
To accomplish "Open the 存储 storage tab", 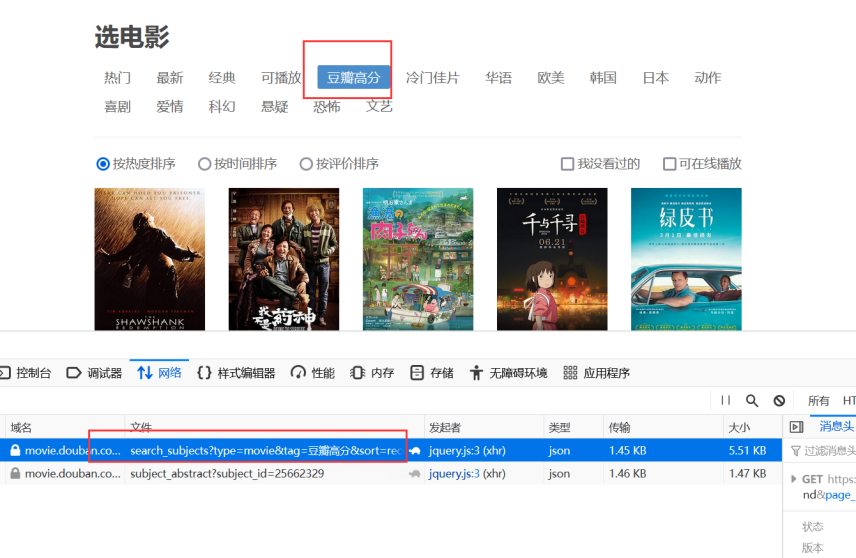I will click(431, 373).
